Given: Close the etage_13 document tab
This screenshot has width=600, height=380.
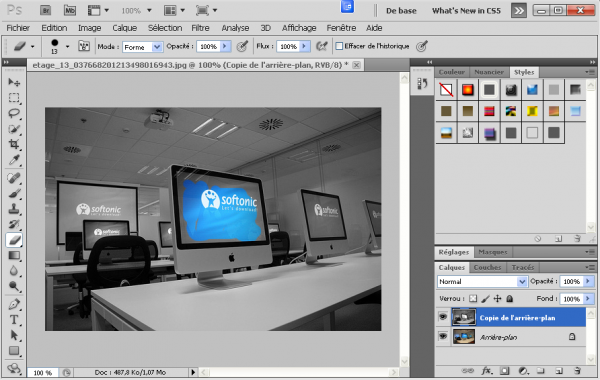Looking at the screenshot, I should (x=356, y=65).
